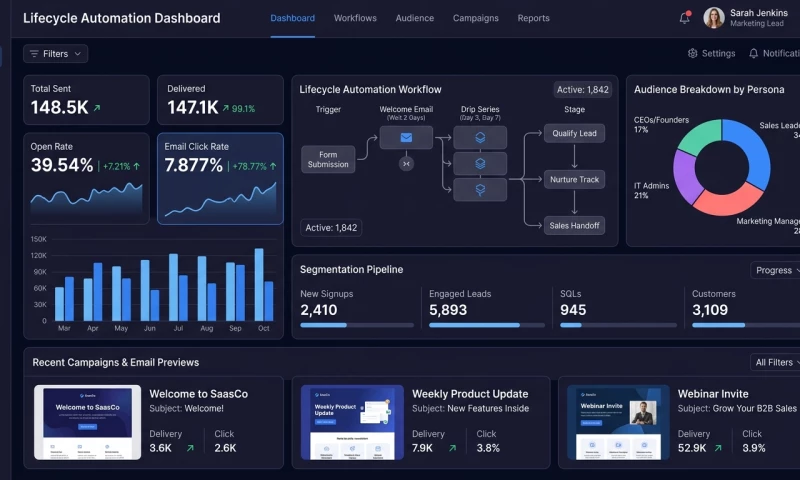The height and width of the screenshot is (480, 800).
Task: Click the Total Sent 148.5K value
Action: tap(59, 108)
